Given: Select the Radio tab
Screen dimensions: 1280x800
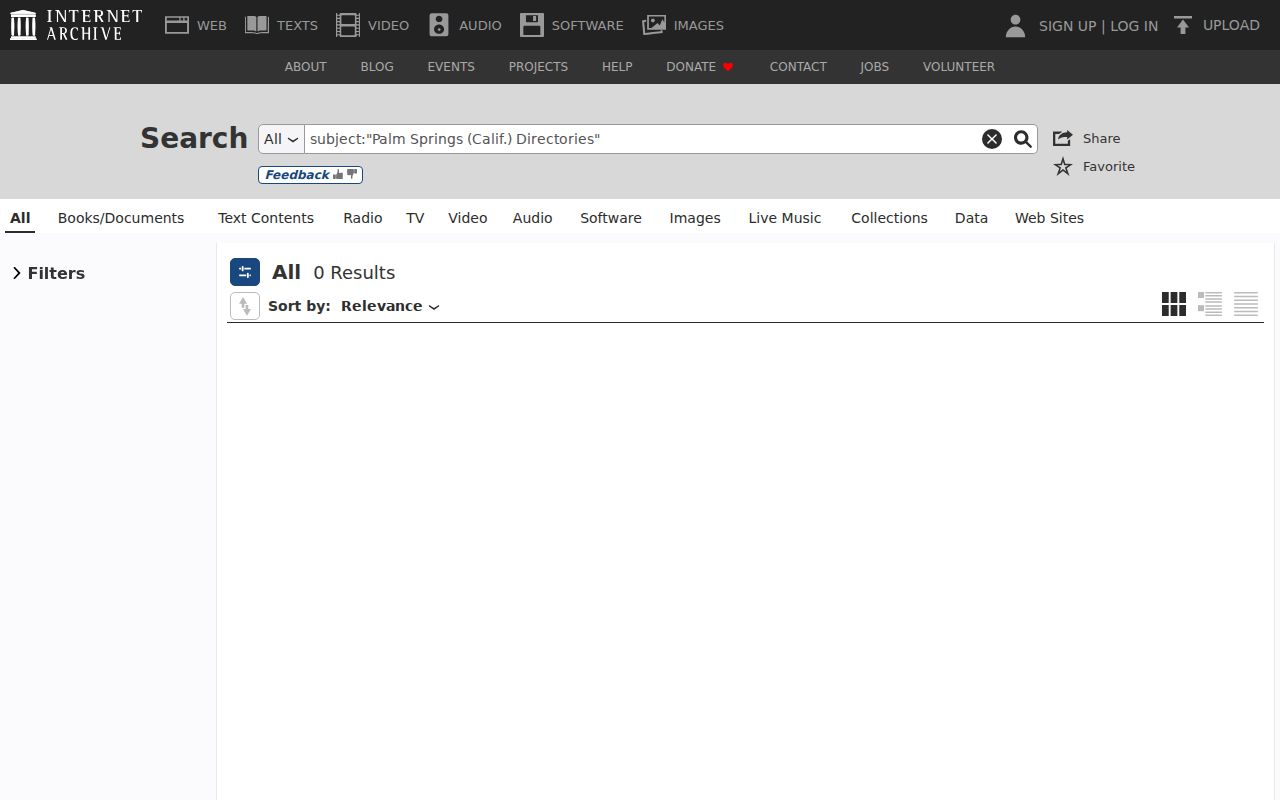Looking at the screenshot, I should pos(363,218).
